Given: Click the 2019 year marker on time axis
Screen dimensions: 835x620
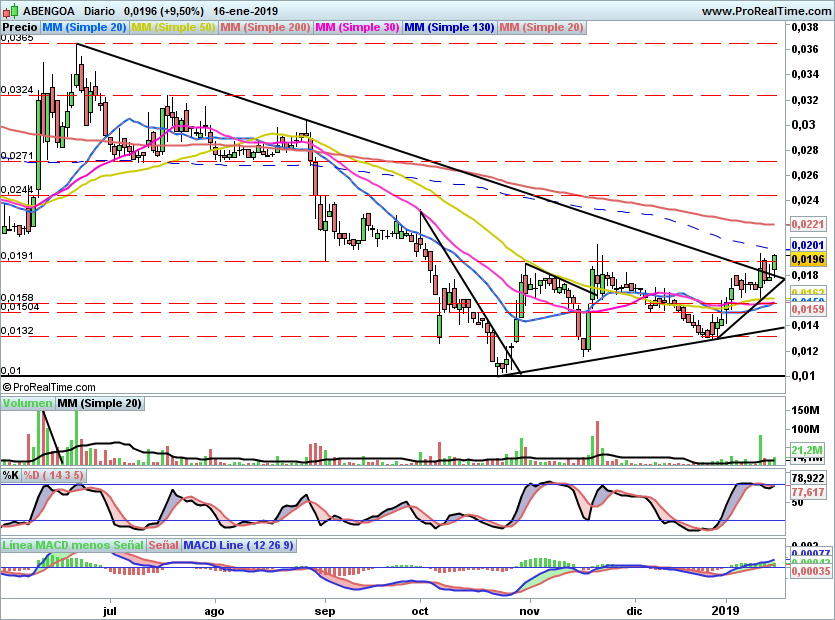Looking at the screenshot, I should (x=725, y=610).
